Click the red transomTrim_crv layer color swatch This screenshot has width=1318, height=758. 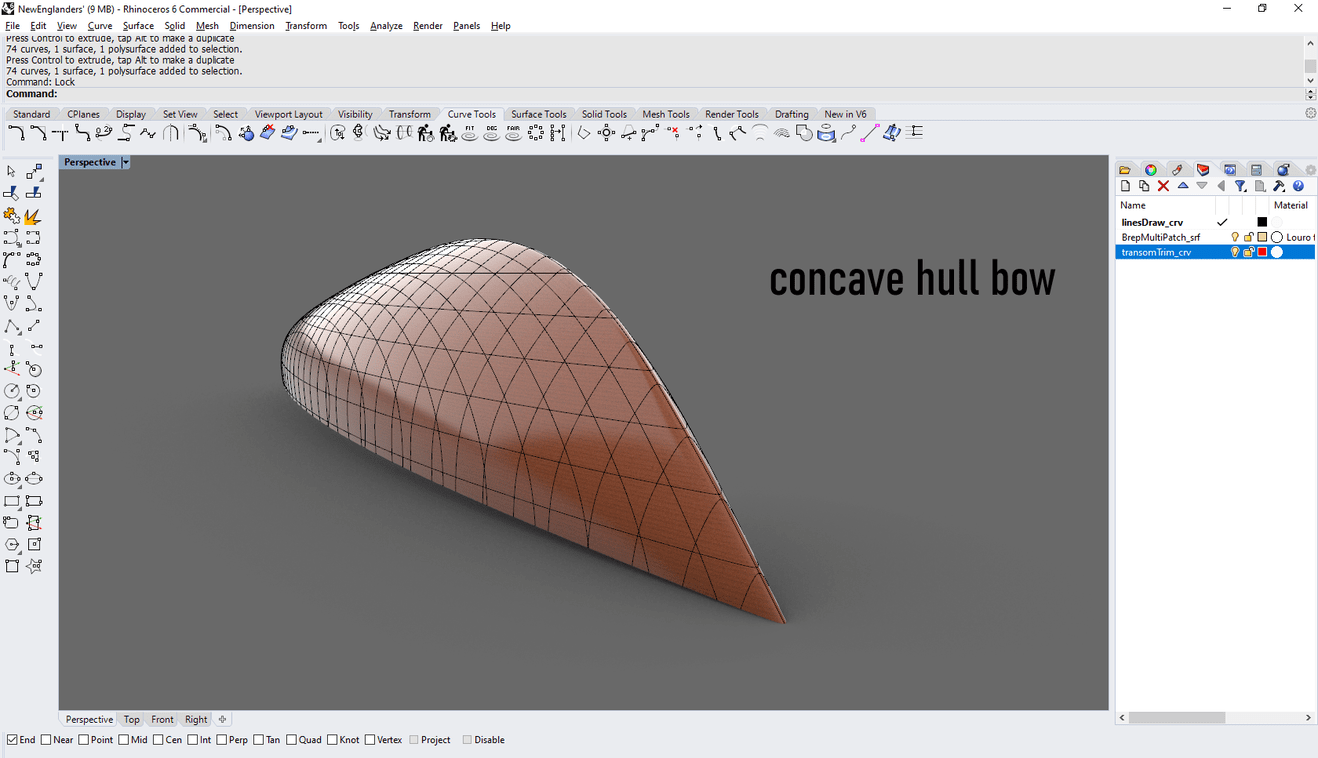[x=1262, y=252]
